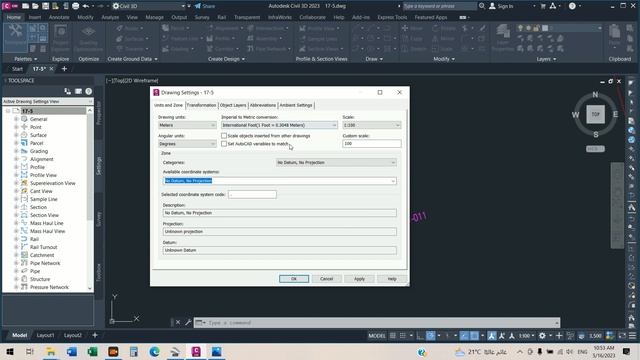The width and height of the screenshot is (640, 360).
Task: Switch to Layout1 tab
Action: [x=45, y=335]
